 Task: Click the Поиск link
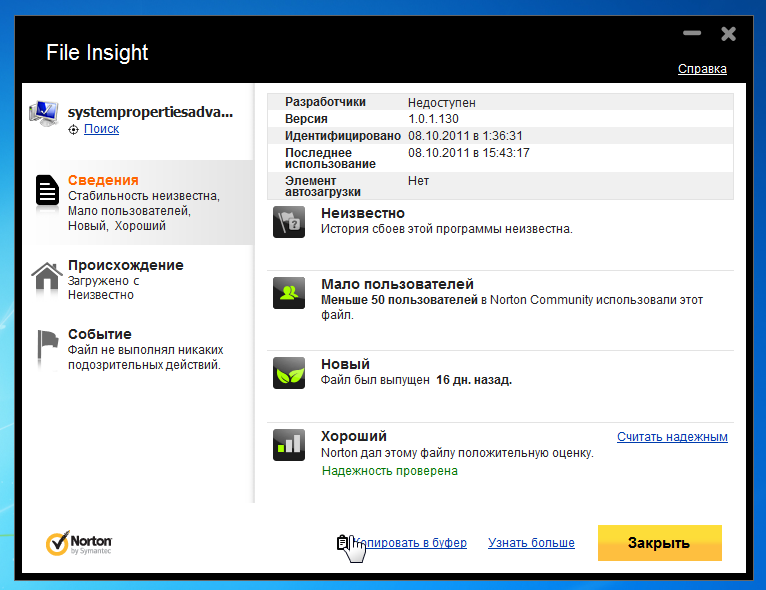pyautogui.click(x=102, y=129)
